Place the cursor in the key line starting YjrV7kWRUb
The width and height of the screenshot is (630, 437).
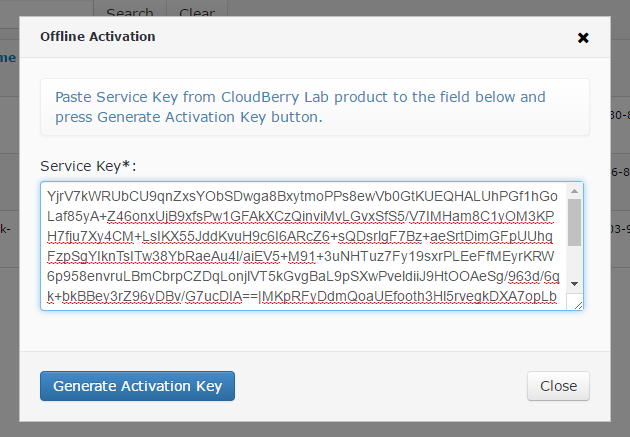click(302, 196)
